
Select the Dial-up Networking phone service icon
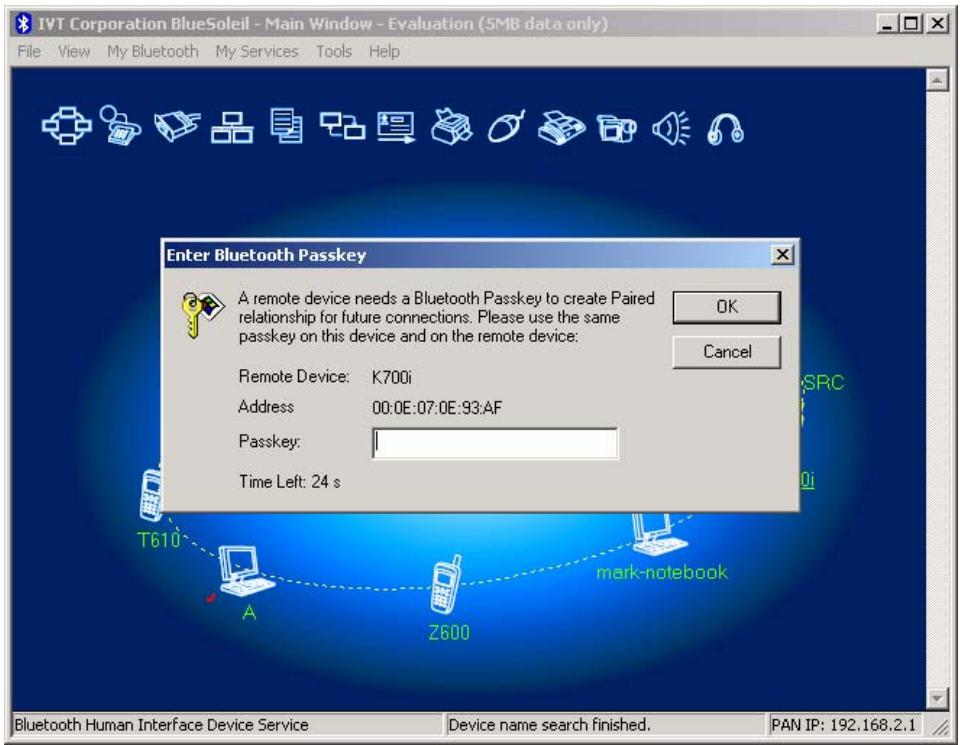point(120,126)
